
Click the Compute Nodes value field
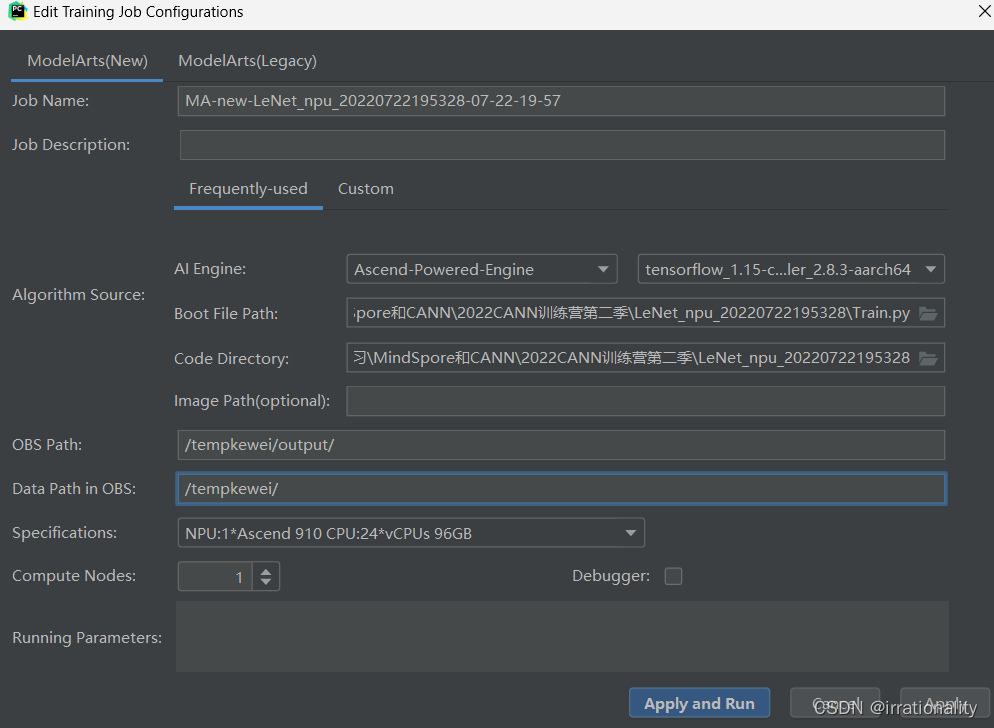(215, 576)
